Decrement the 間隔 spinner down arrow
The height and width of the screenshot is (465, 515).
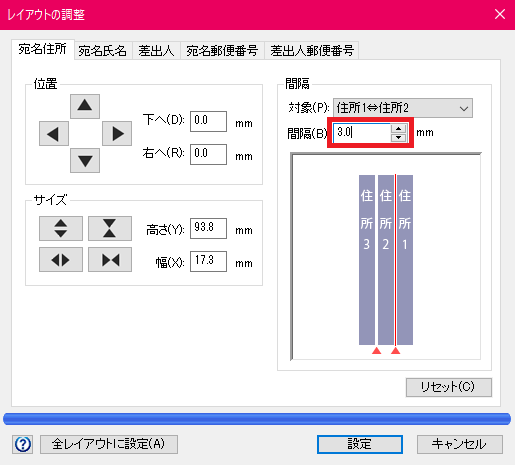tap(398, 137)
